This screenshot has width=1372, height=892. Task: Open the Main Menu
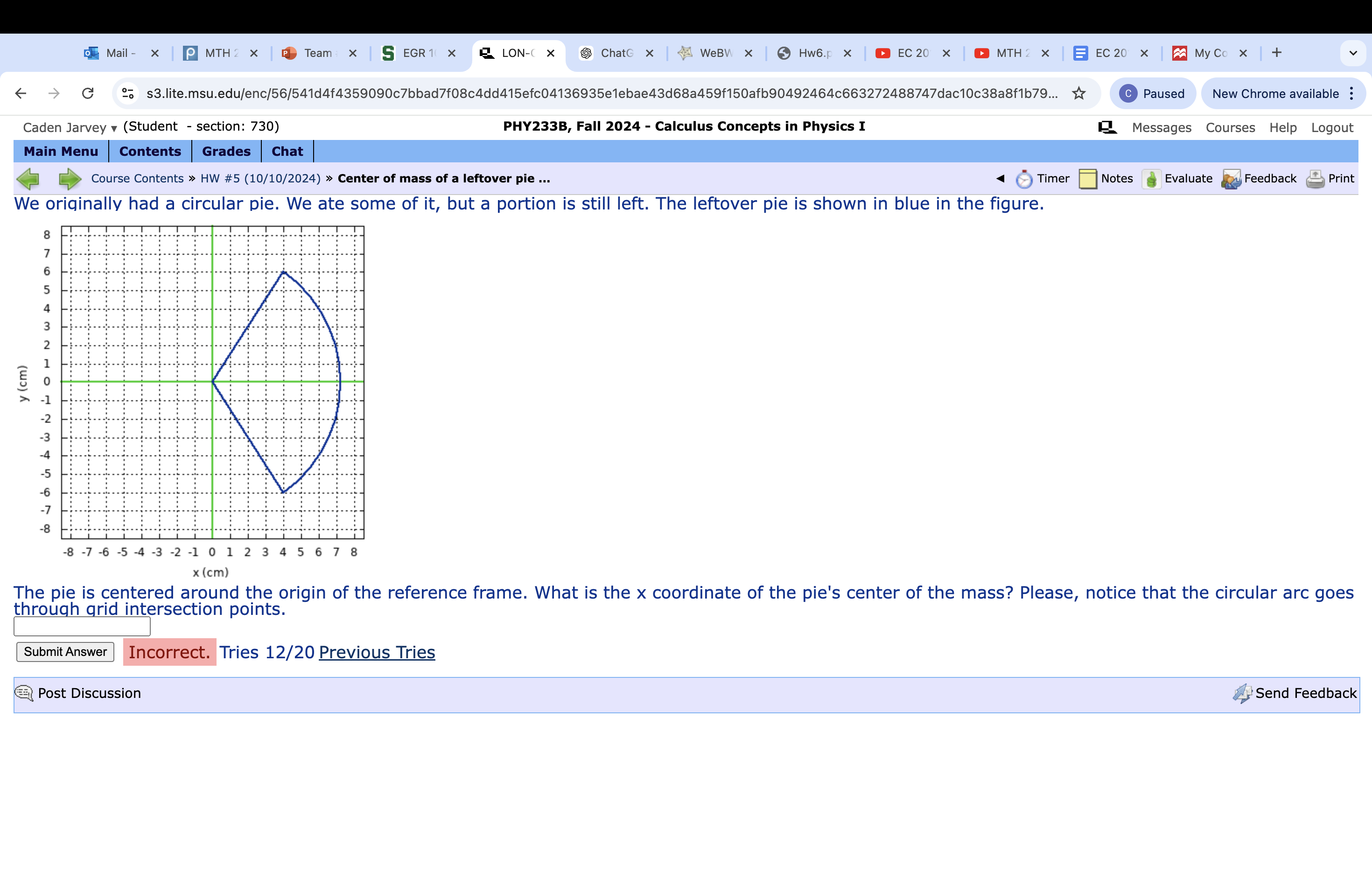(61, 152)
